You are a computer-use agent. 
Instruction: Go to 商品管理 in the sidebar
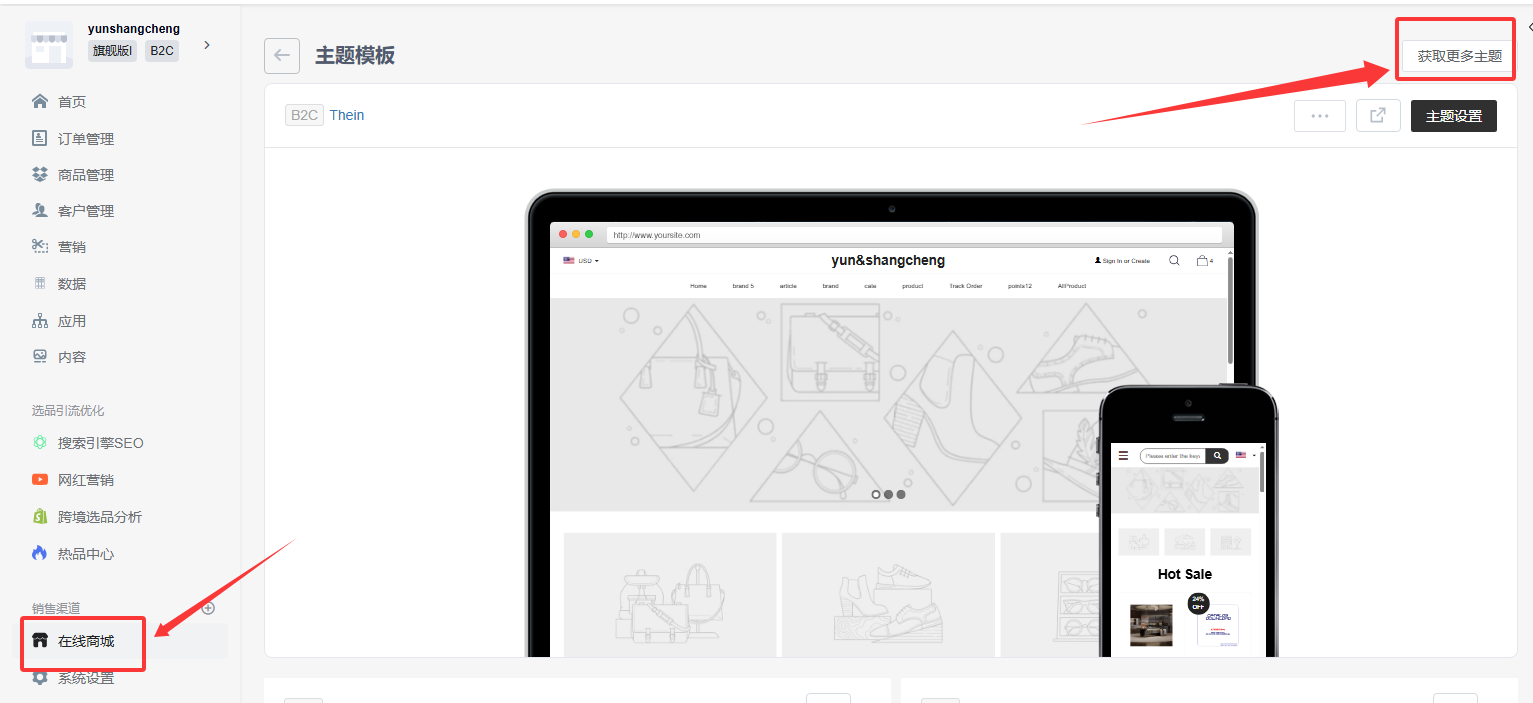[86, 175]
